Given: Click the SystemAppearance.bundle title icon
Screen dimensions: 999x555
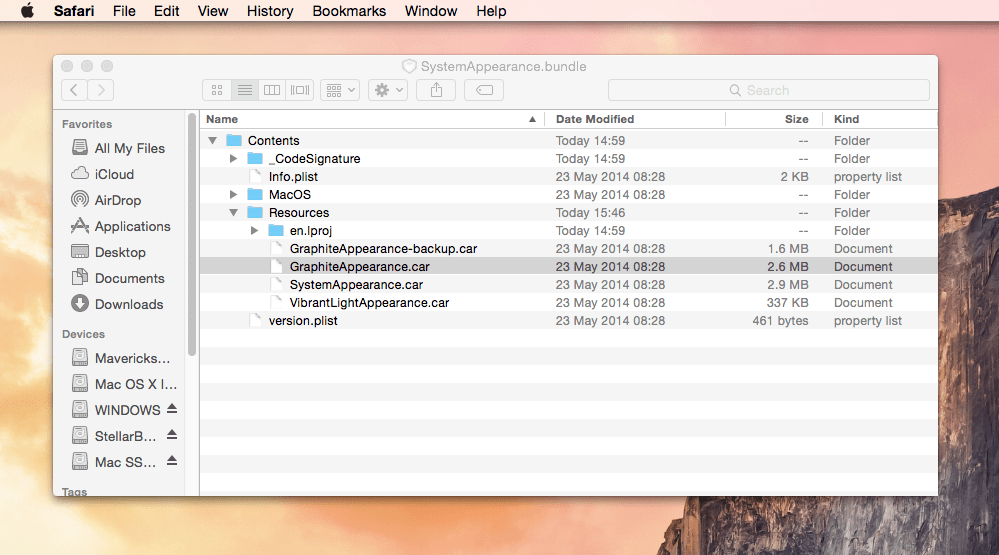Looking at the screenshot, I should point(409,66).
